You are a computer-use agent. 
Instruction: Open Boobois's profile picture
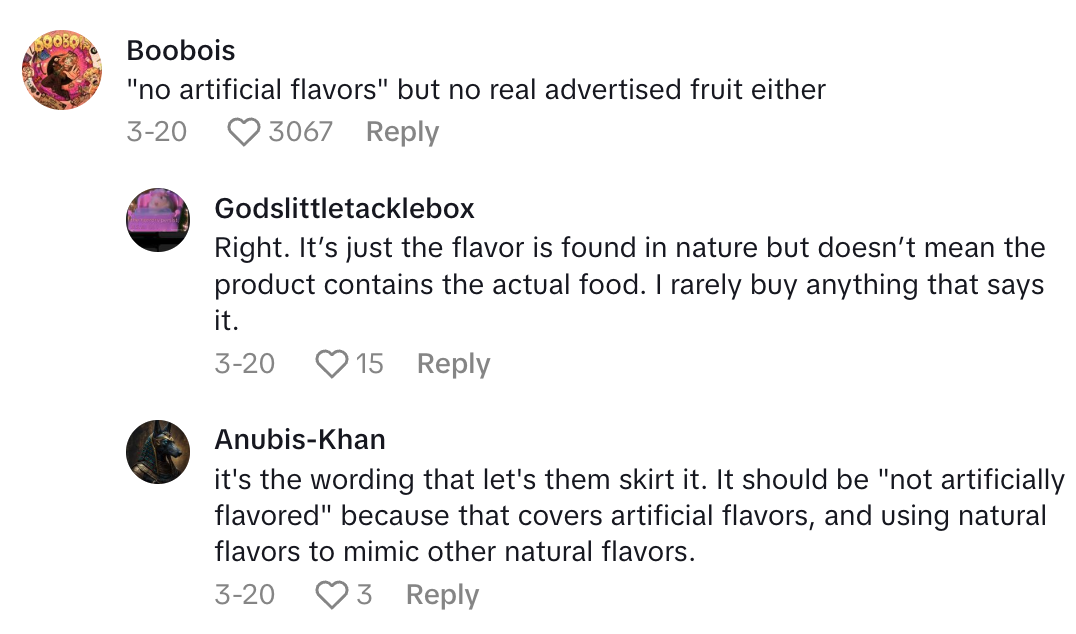pyautogui.click(x=63, y=70)
